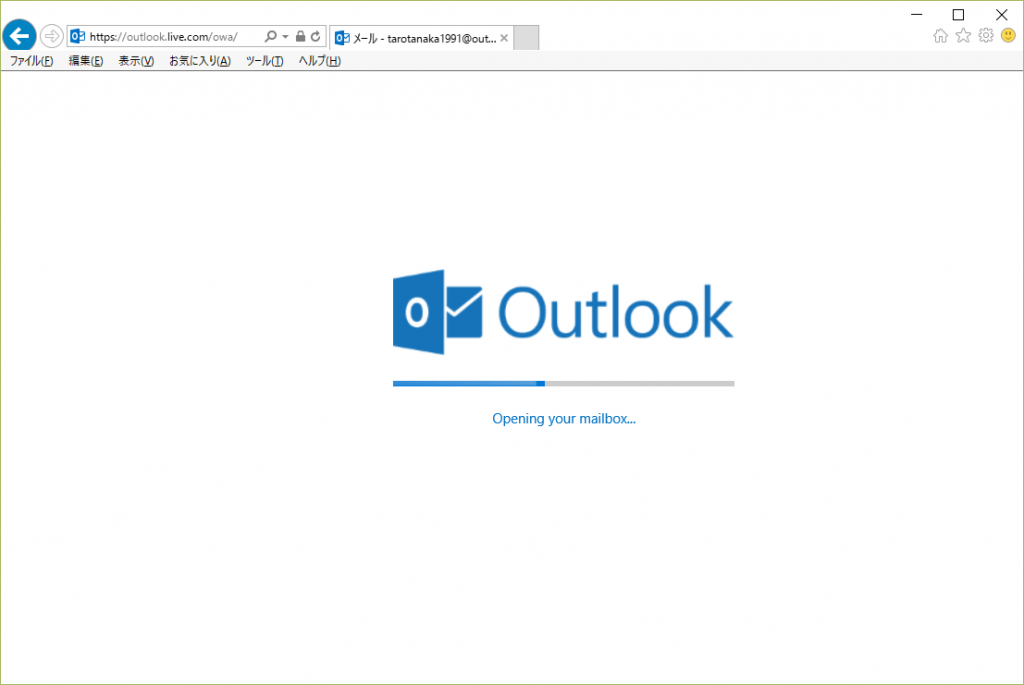Viewport: 1024px width, 685px height.
Task: View security report via lock icon
Action: click(x=300, y=37)
